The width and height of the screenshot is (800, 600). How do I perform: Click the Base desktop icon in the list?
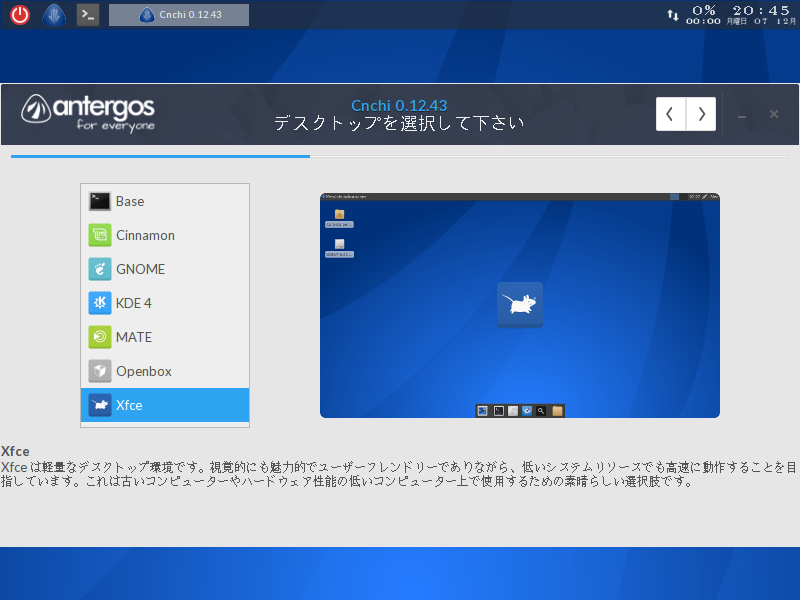point(99,201)
